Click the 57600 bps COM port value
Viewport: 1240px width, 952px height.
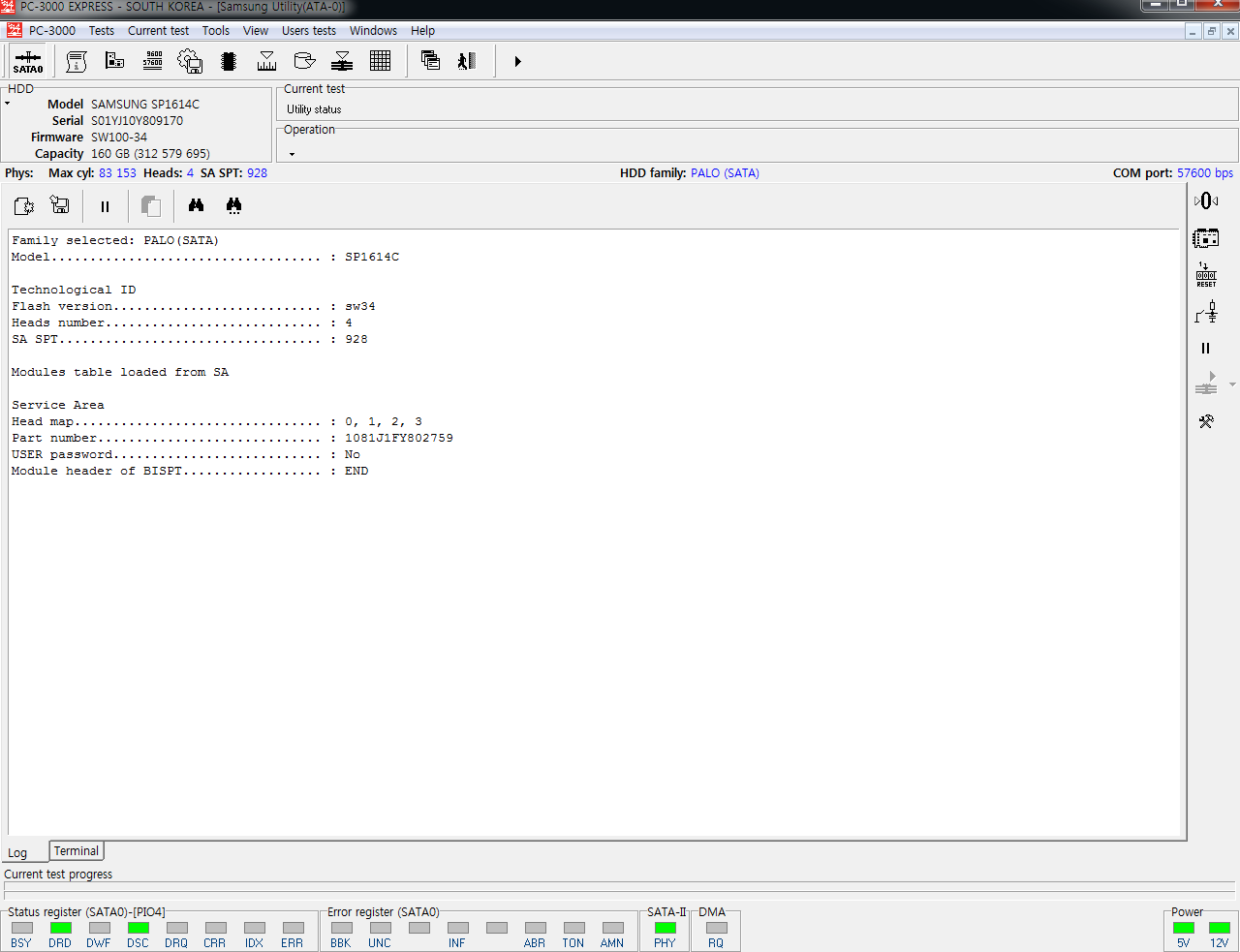(1205, 173)
